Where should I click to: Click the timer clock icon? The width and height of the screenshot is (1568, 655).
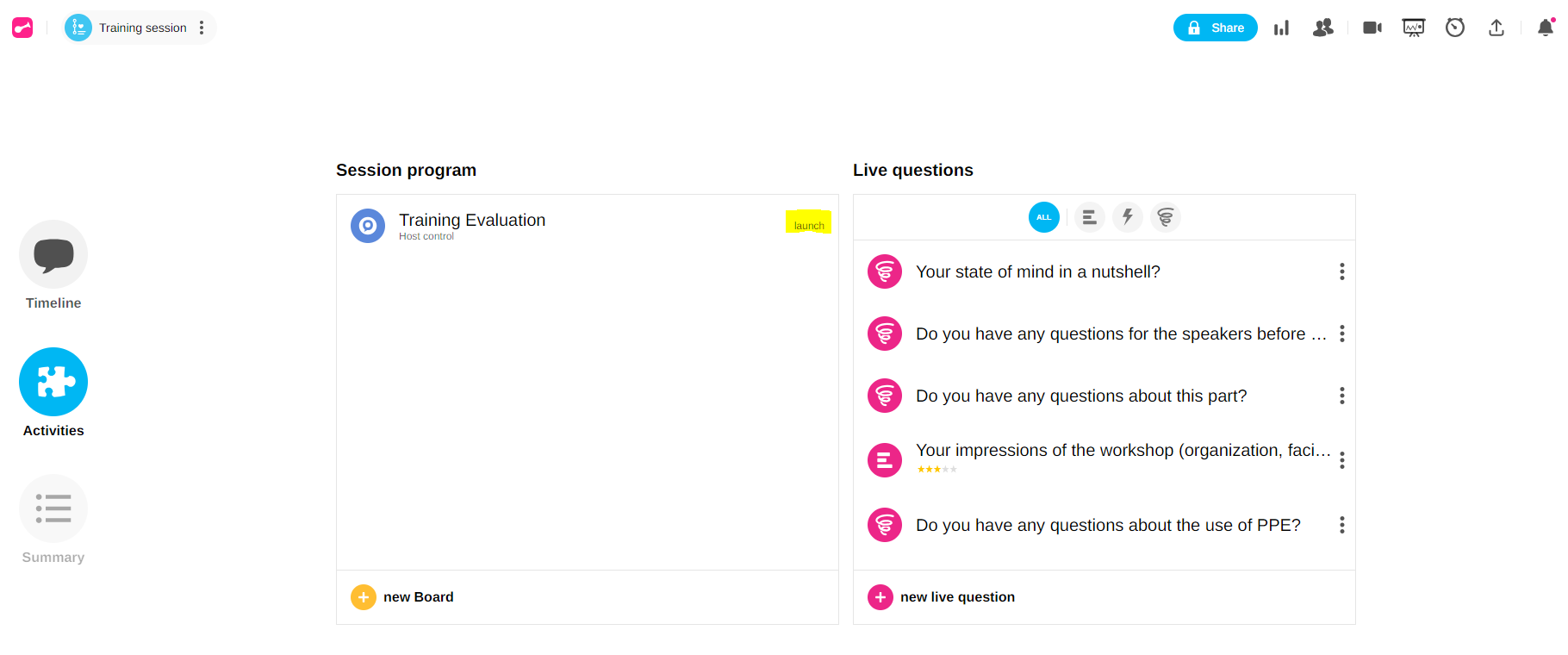pos(1454,28)
